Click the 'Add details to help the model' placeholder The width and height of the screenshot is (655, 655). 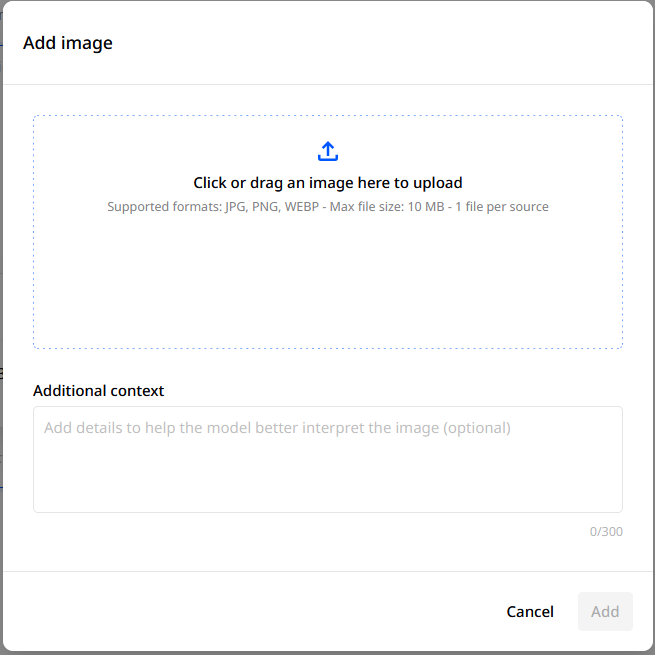click(x=277, y=428)
